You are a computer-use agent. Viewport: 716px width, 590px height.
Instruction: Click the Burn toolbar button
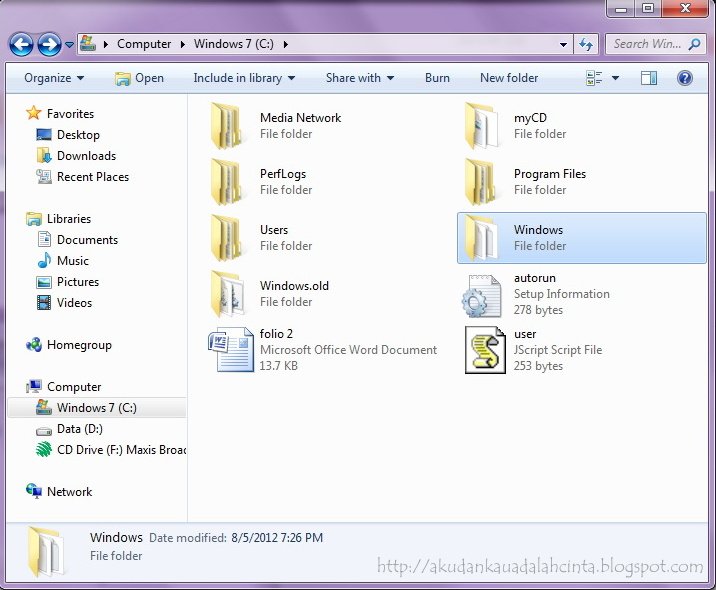(437, 78)
